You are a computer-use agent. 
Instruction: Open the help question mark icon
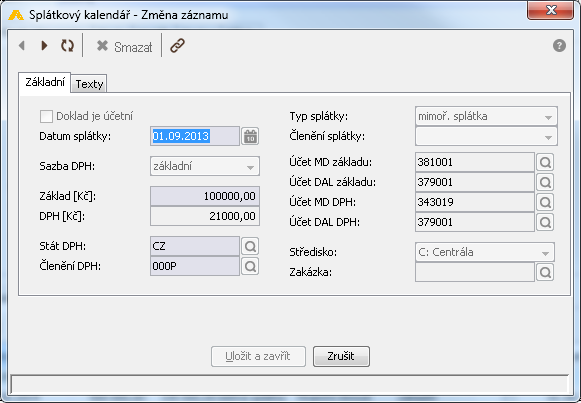tap(559, 46)
